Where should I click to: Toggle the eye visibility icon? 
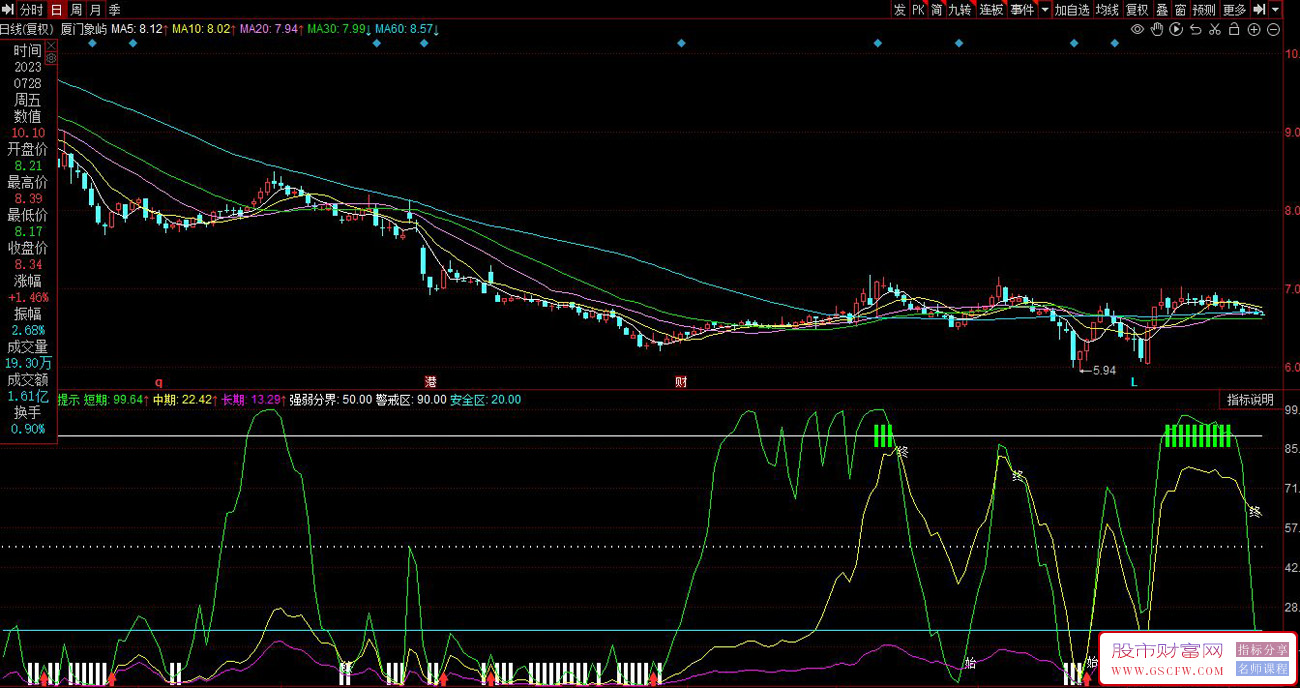pyautogui.click(x=1137, y=29)
